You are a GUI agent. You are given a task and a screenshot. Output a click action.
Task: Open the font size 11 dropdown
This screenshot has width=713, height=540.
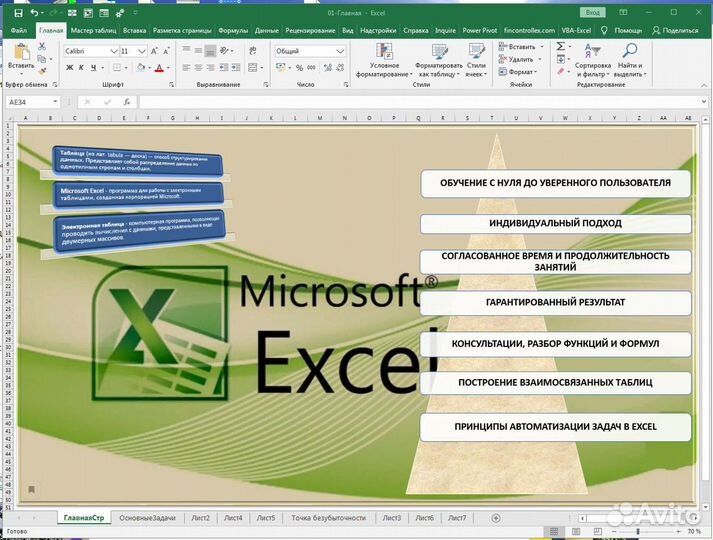[141, 51]
